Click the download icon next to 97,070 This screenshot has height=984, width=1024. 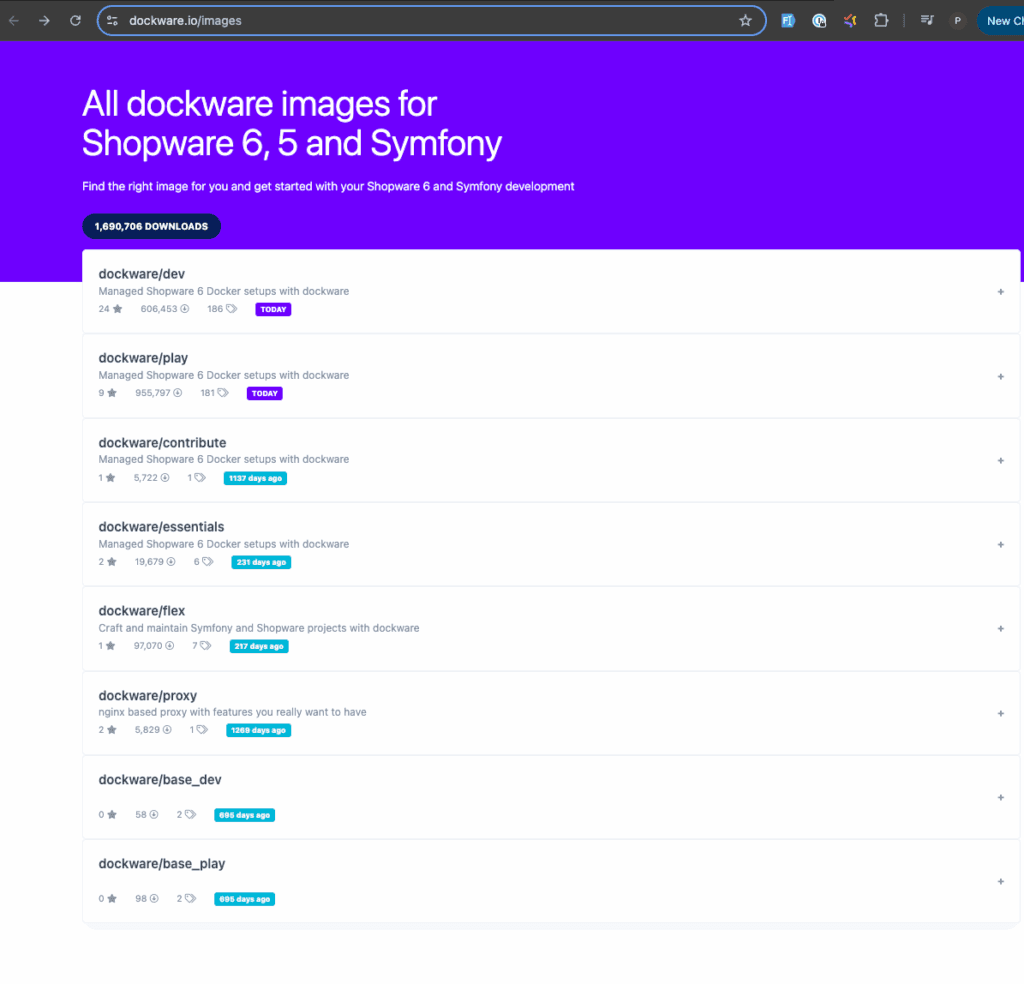[170, 646]
